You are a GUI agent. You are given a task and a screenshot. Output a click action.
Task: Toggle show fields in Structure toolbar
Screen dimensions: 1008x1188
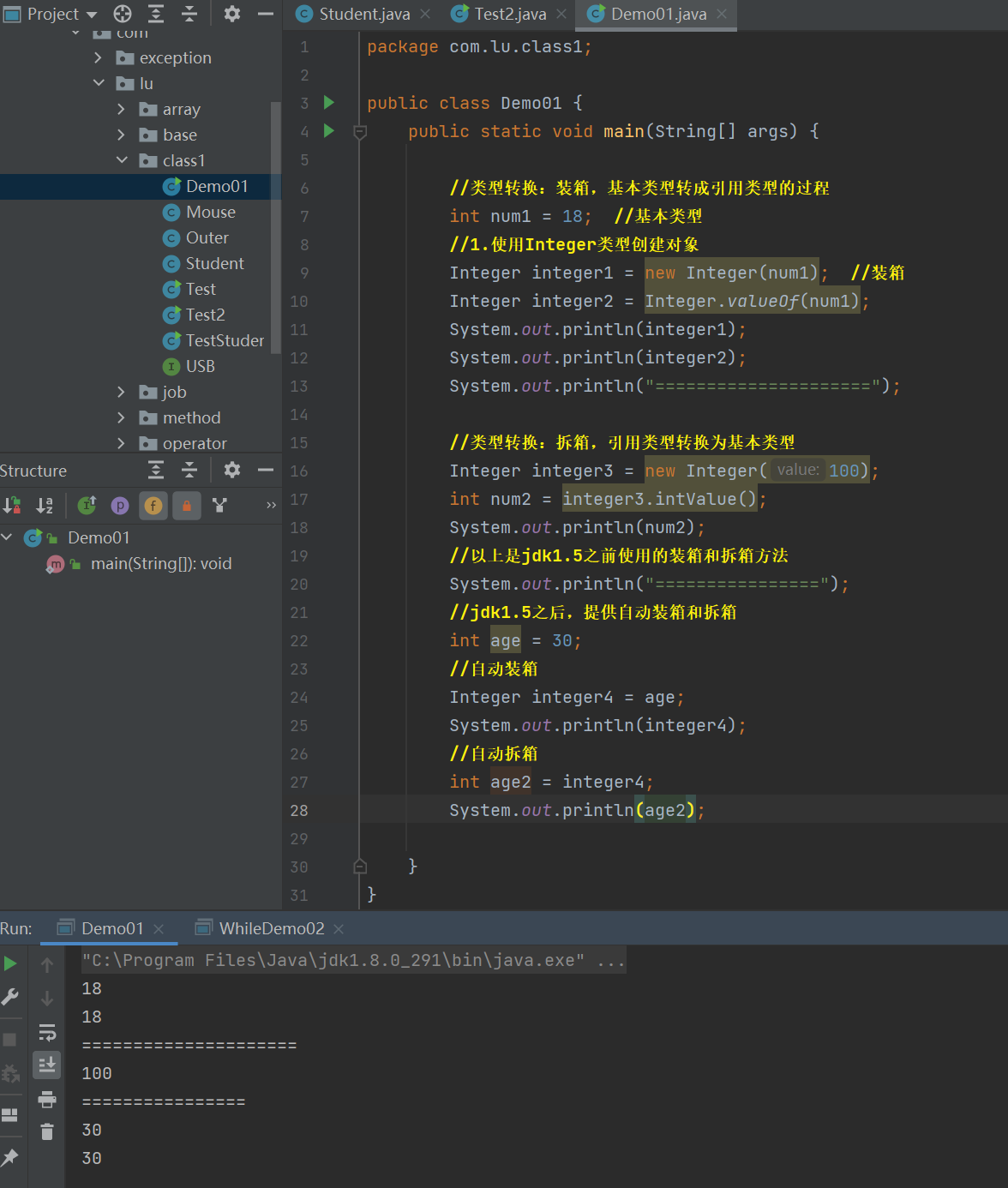(153, 506)
